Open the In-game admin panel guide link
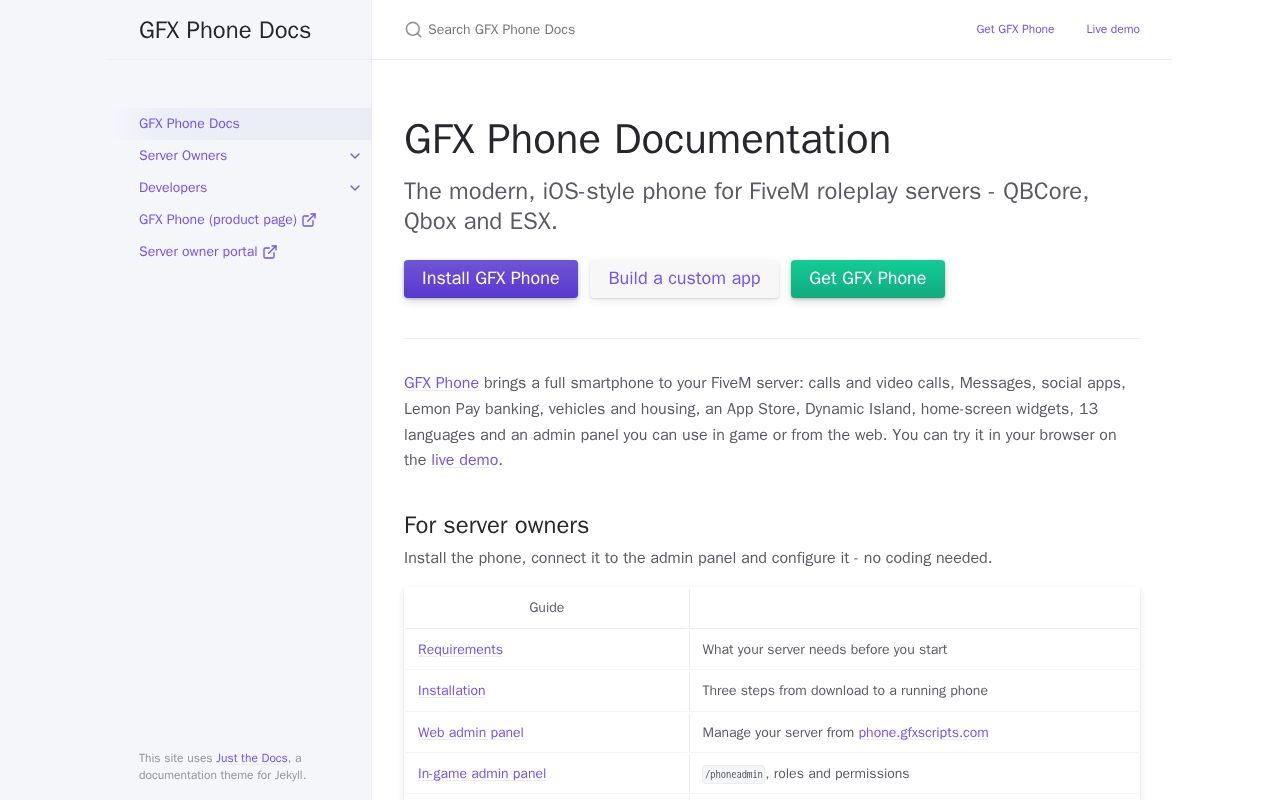 tap(482, 774)
